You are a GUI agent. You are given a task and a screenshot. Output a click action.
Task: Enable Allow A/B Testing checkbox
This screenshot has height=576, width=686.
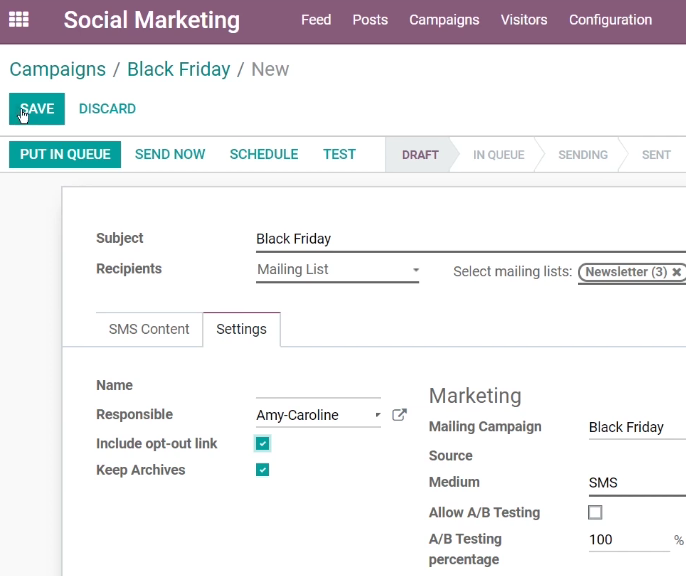point(595,512)
